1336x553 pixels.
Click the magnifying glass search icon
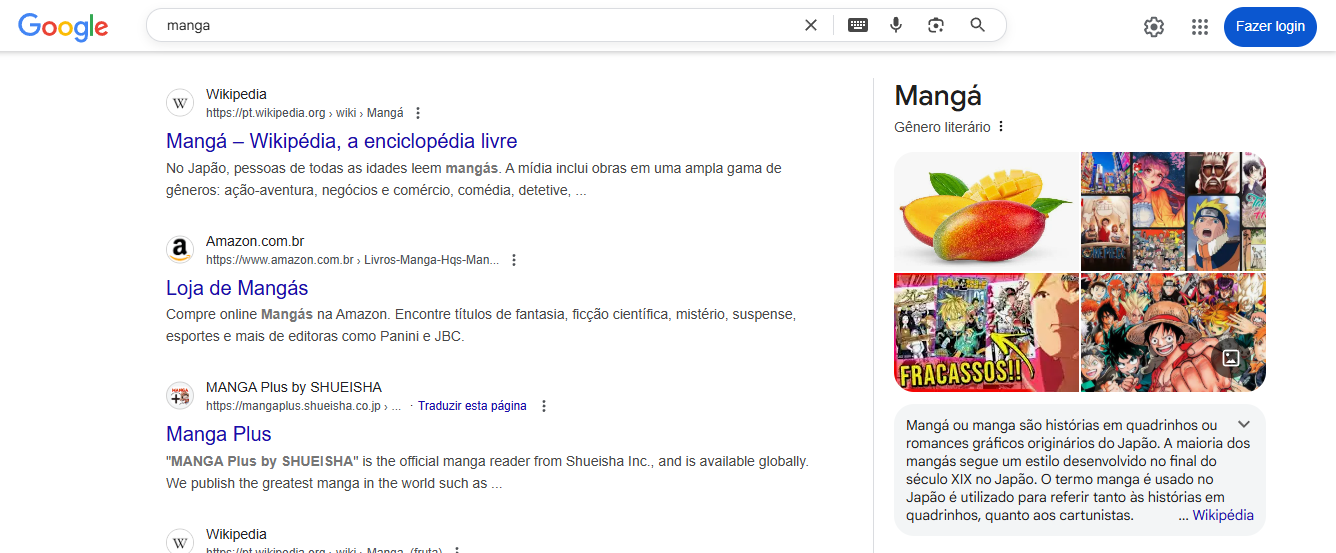[x=978, y=25]
